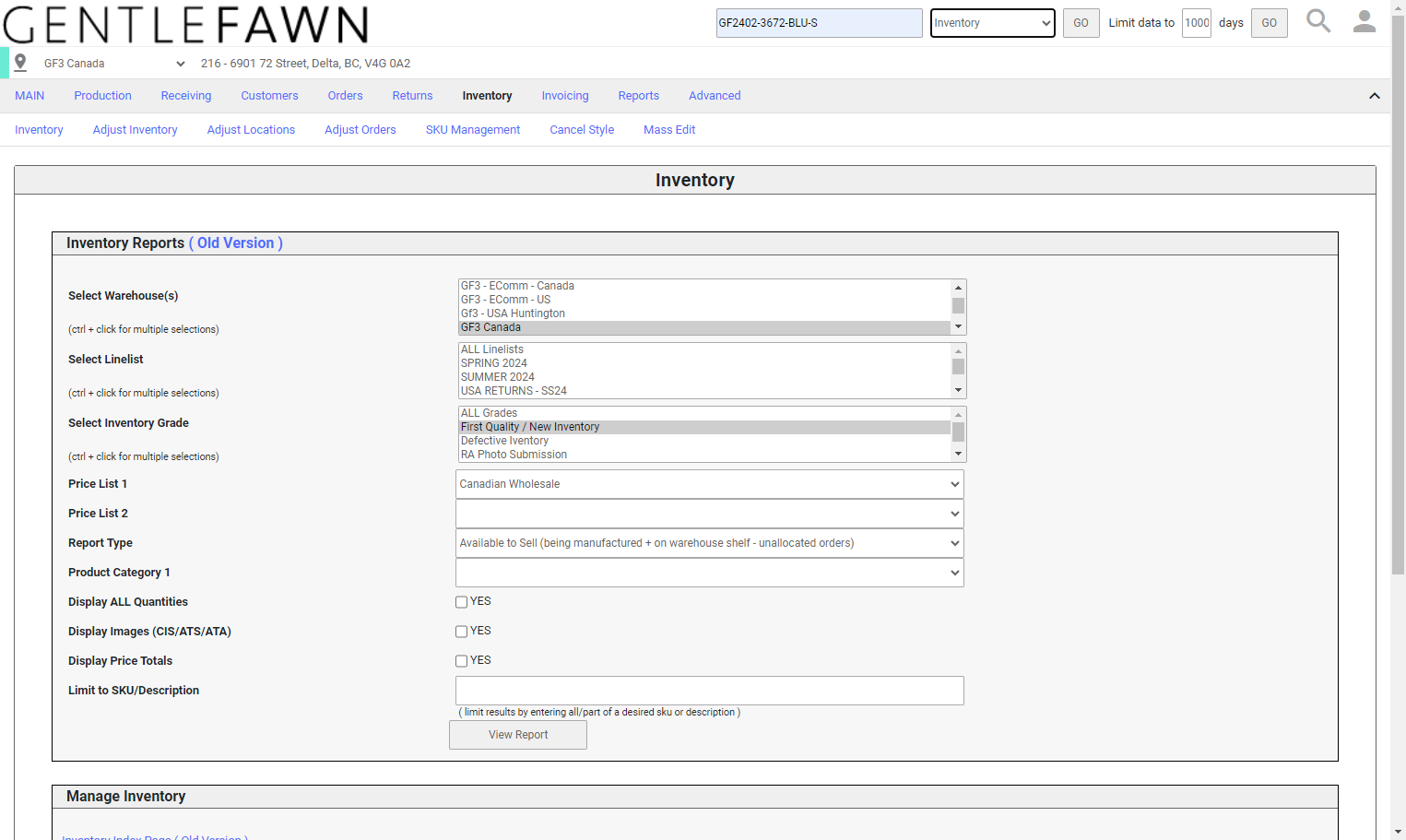
Task: Click the GO button after days limit
Action: point(1269,23)
